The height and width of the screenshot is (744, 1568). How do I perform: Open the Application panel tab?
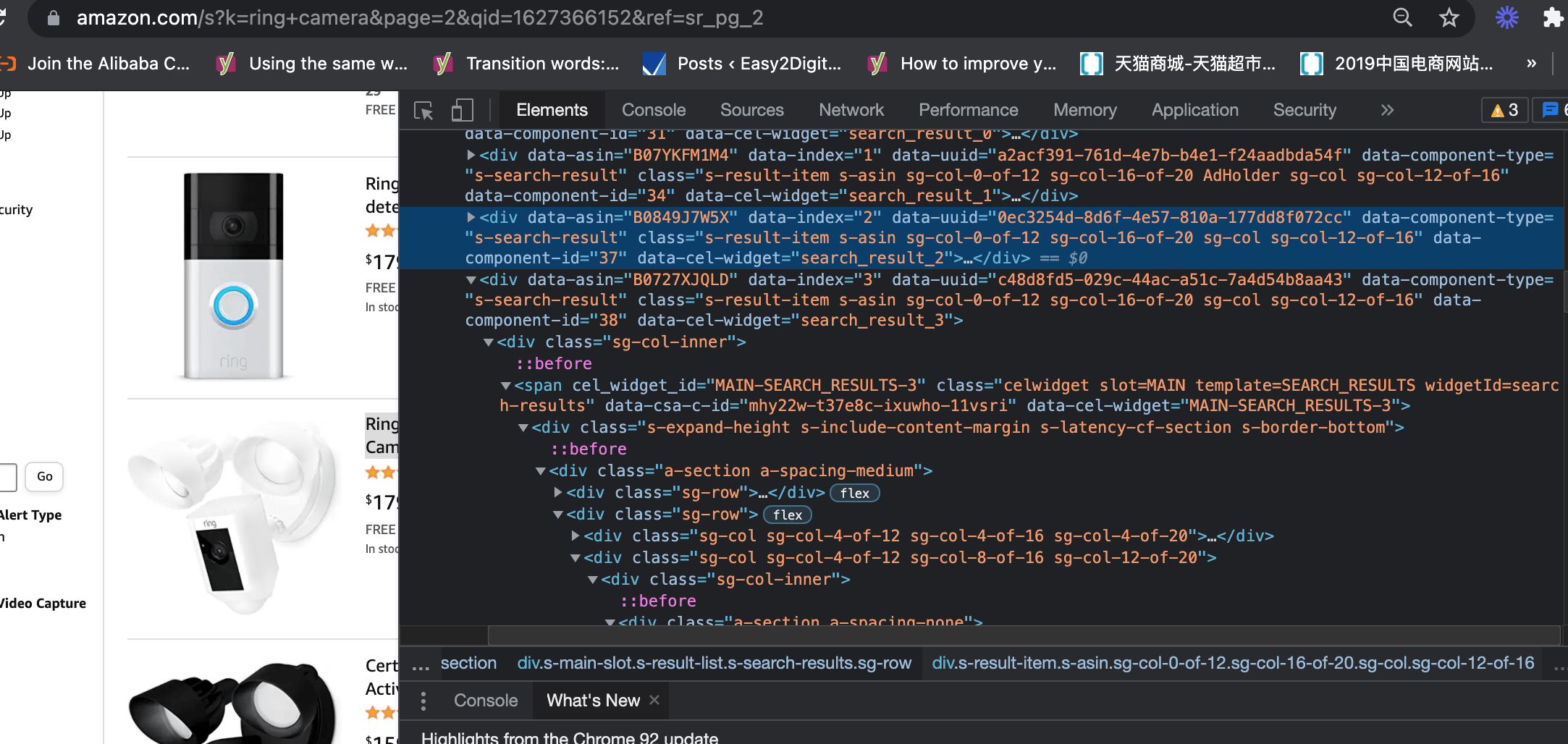pyautogui.click(x=1195, y=110)
